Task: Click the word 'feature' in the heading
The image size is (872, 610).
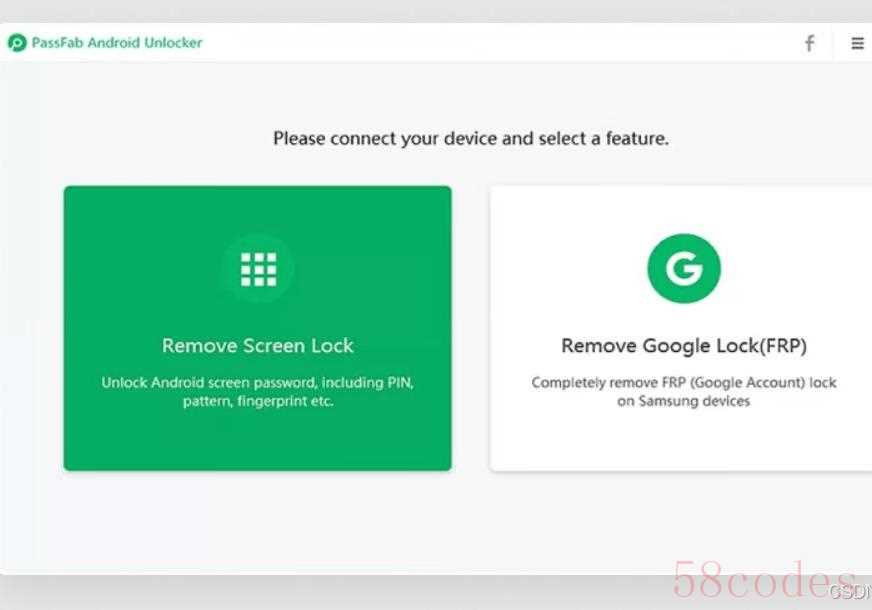Action: tap(636, 138)
